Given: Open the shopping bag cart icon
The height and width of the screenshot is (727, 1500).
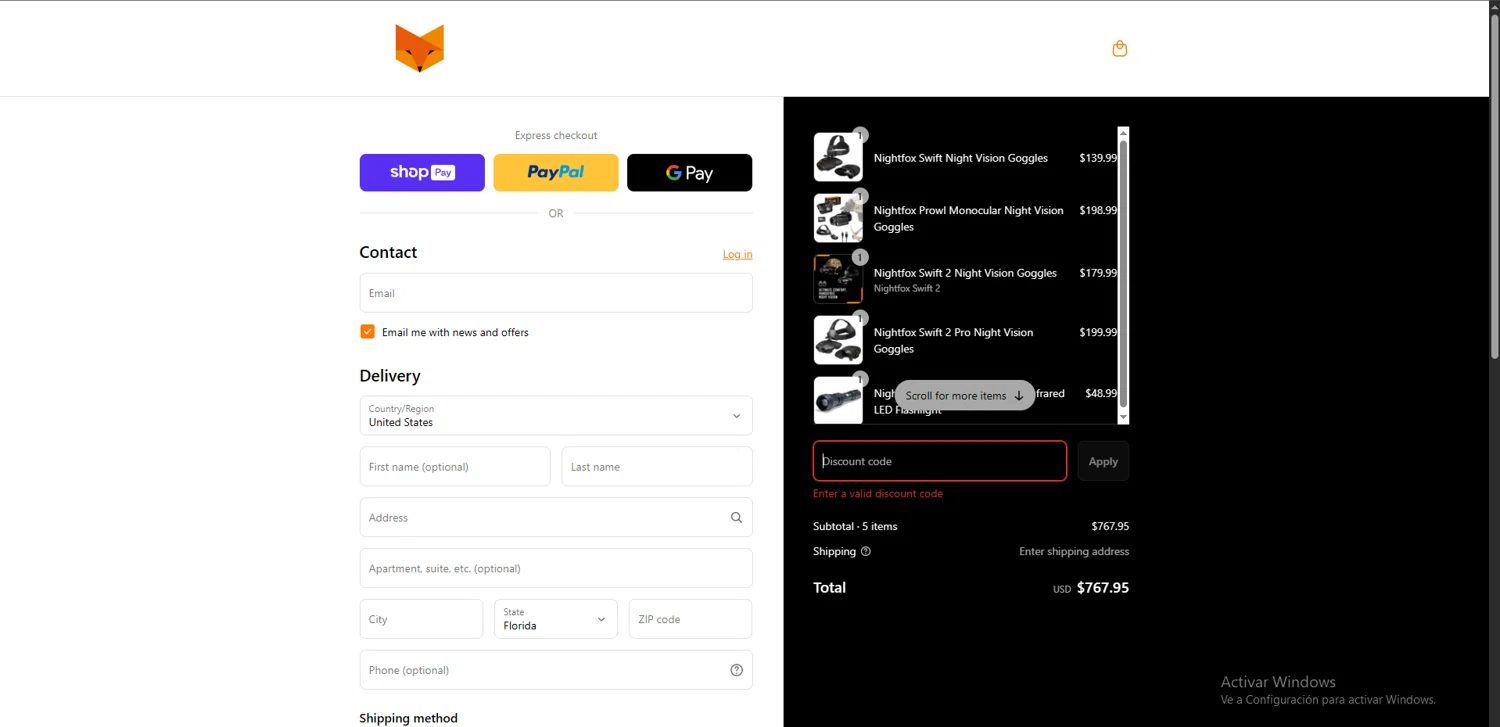Looking at the screenshot, I should click(x=1120, y=48).
